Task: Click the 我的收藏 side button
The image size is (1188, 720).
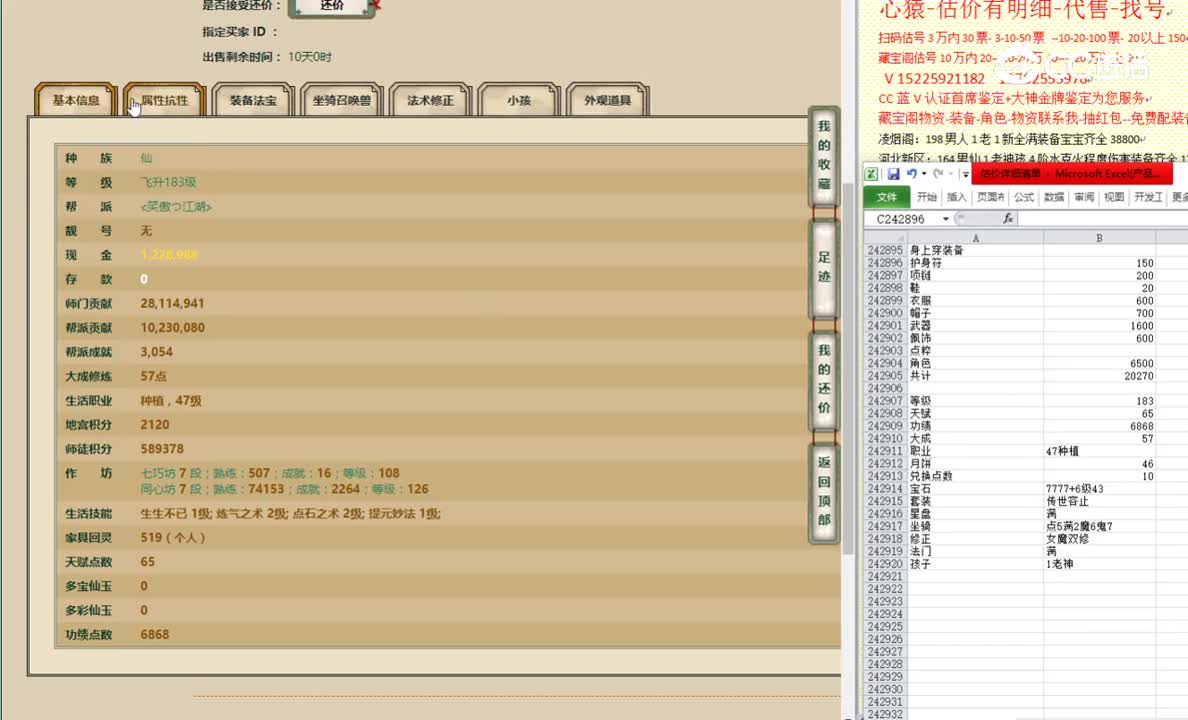Action: (824, 155)
